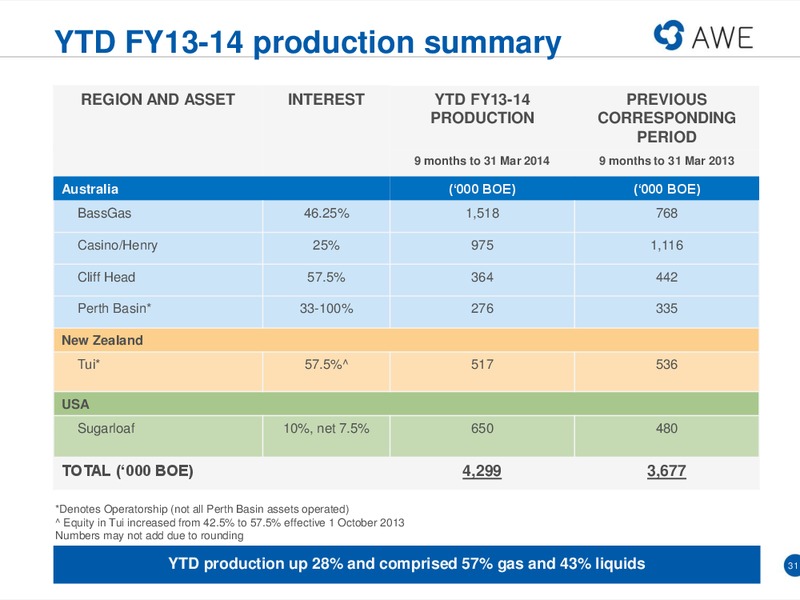This screenshot has width=800, height=600.
Task: Click Casino/Henry production value 975
Action: point(482,245)
